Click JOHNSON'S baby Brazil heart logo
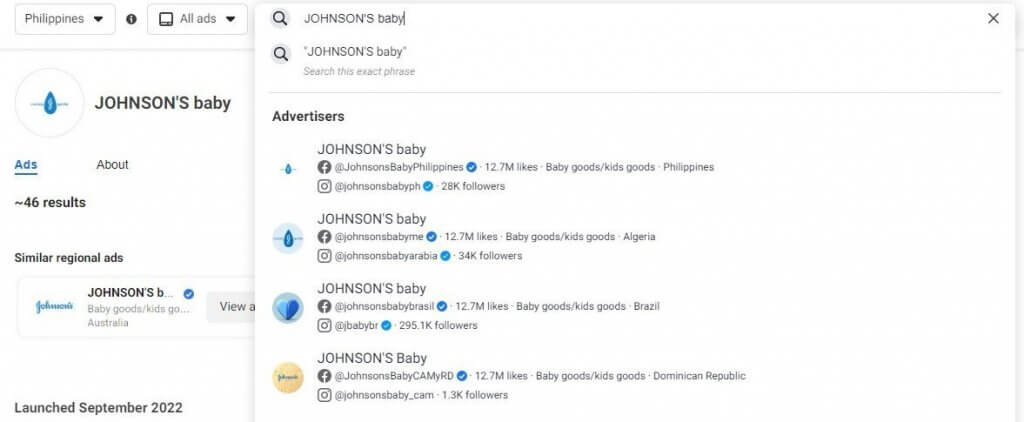The width and height of the screenshot is (1024, 422). (288, 308)
